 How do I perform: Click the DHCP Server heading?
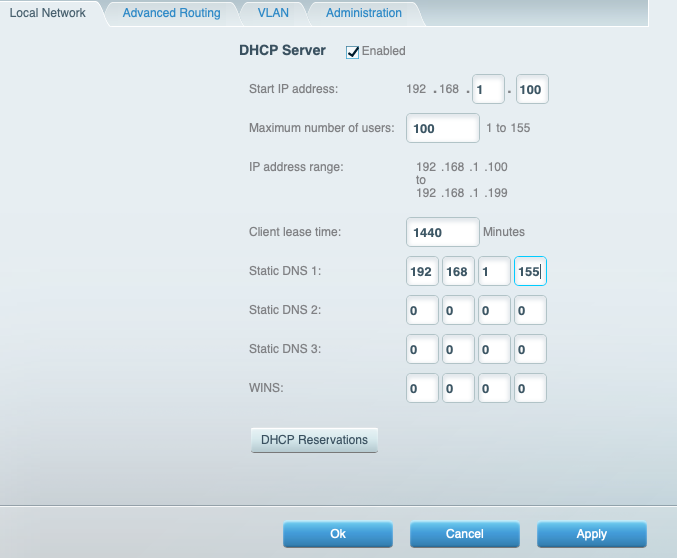click(282, 50)
